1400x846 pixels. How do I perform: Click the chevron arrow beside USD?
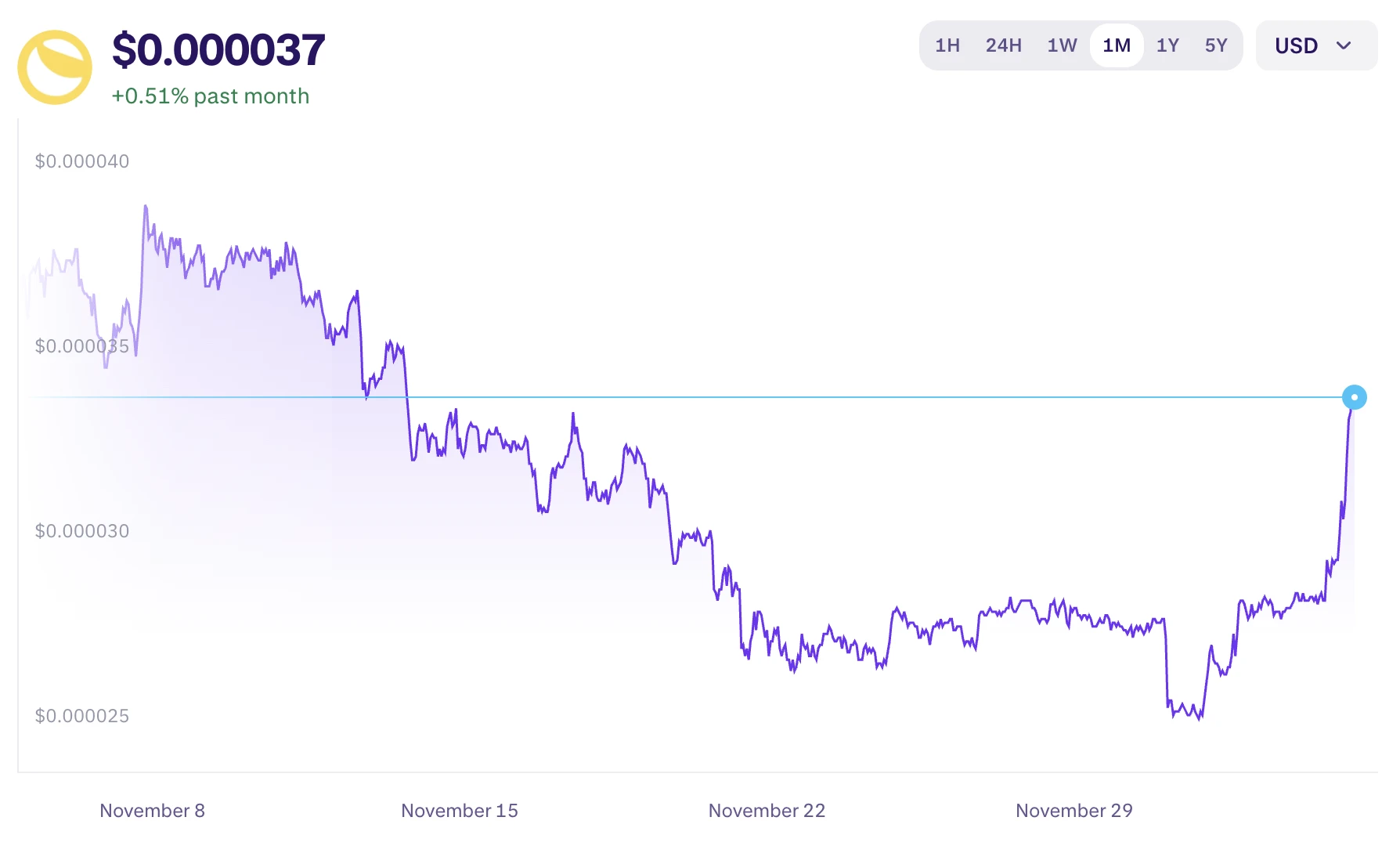pyautogui.click(x=1344, y=45)
